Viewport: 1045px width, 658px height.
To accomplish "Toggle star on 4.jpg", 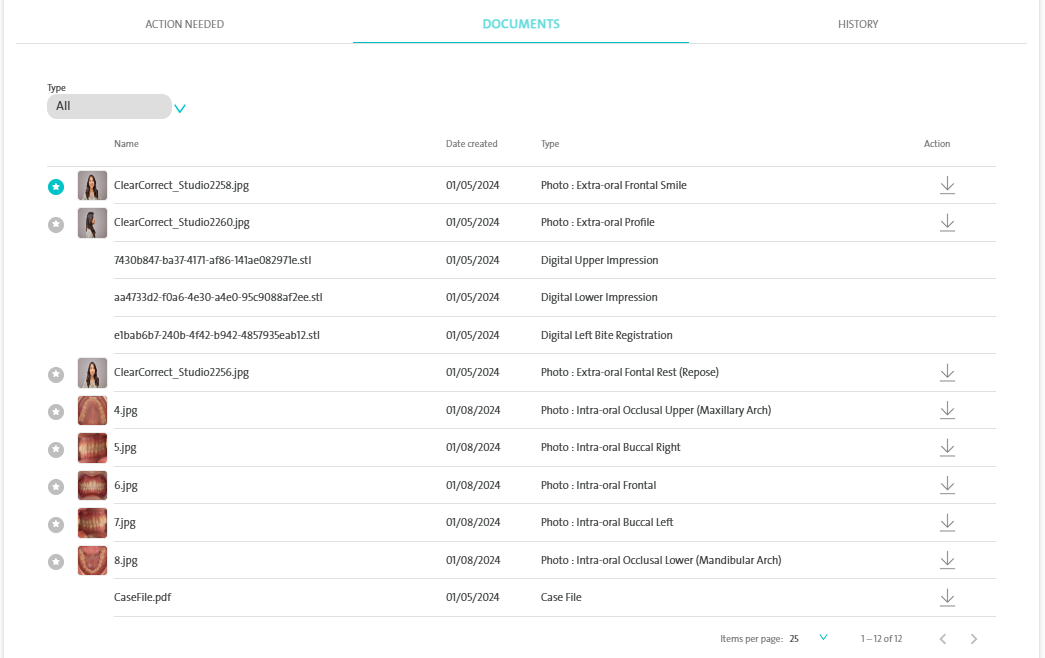I will (x=56, y=412).
